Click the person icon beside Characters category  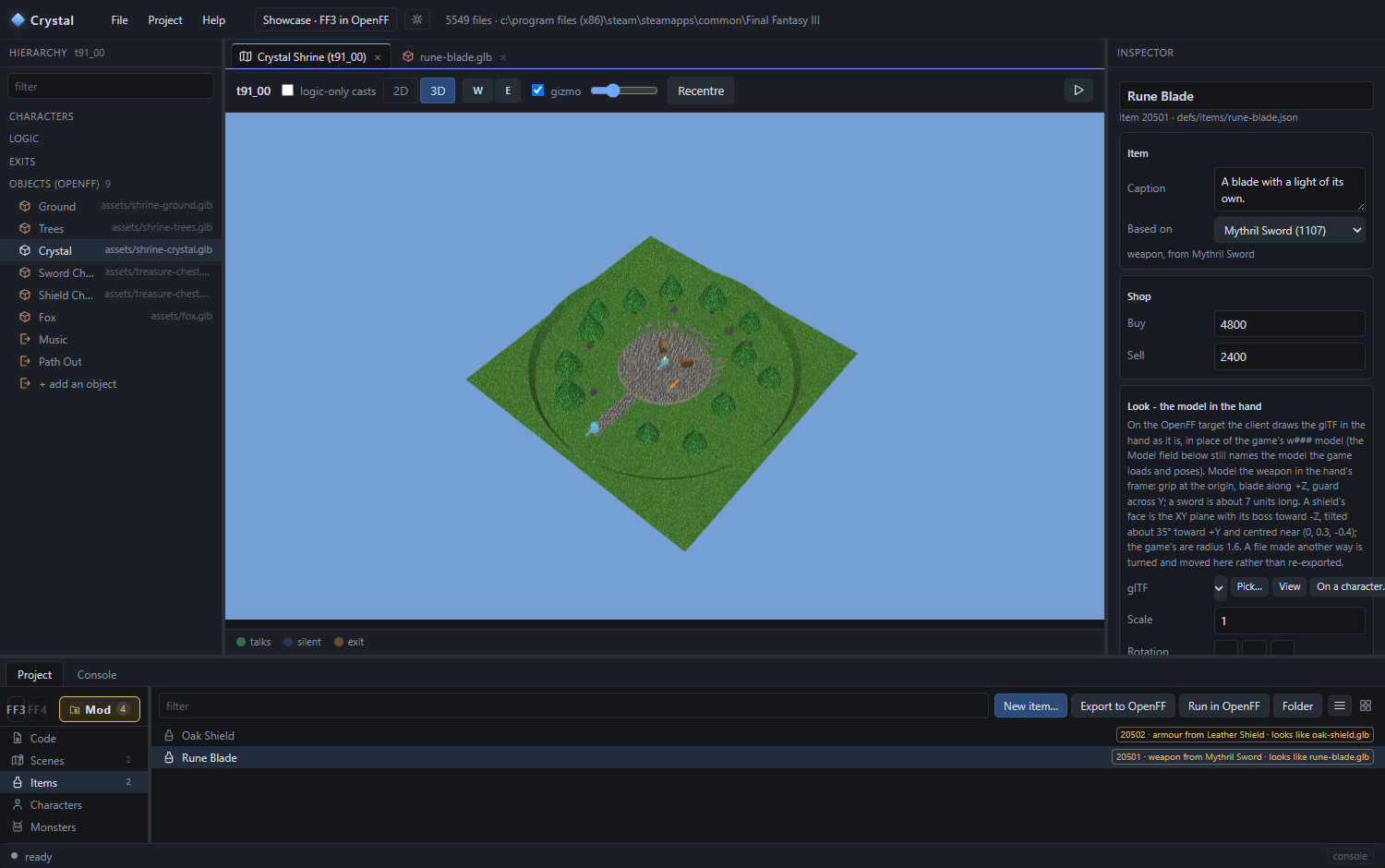18,805
